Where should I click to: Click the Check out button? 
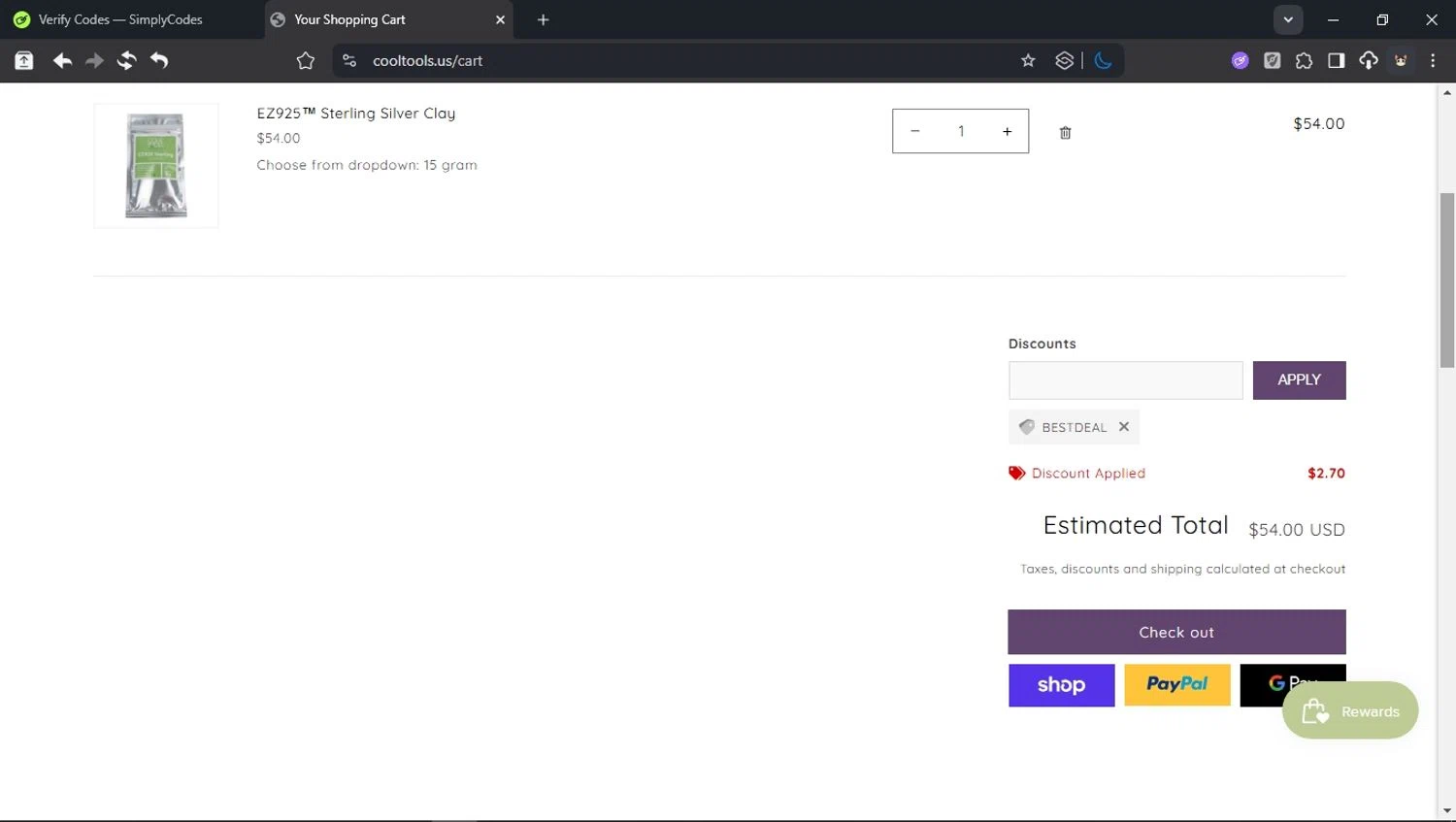click(1176, 632)
